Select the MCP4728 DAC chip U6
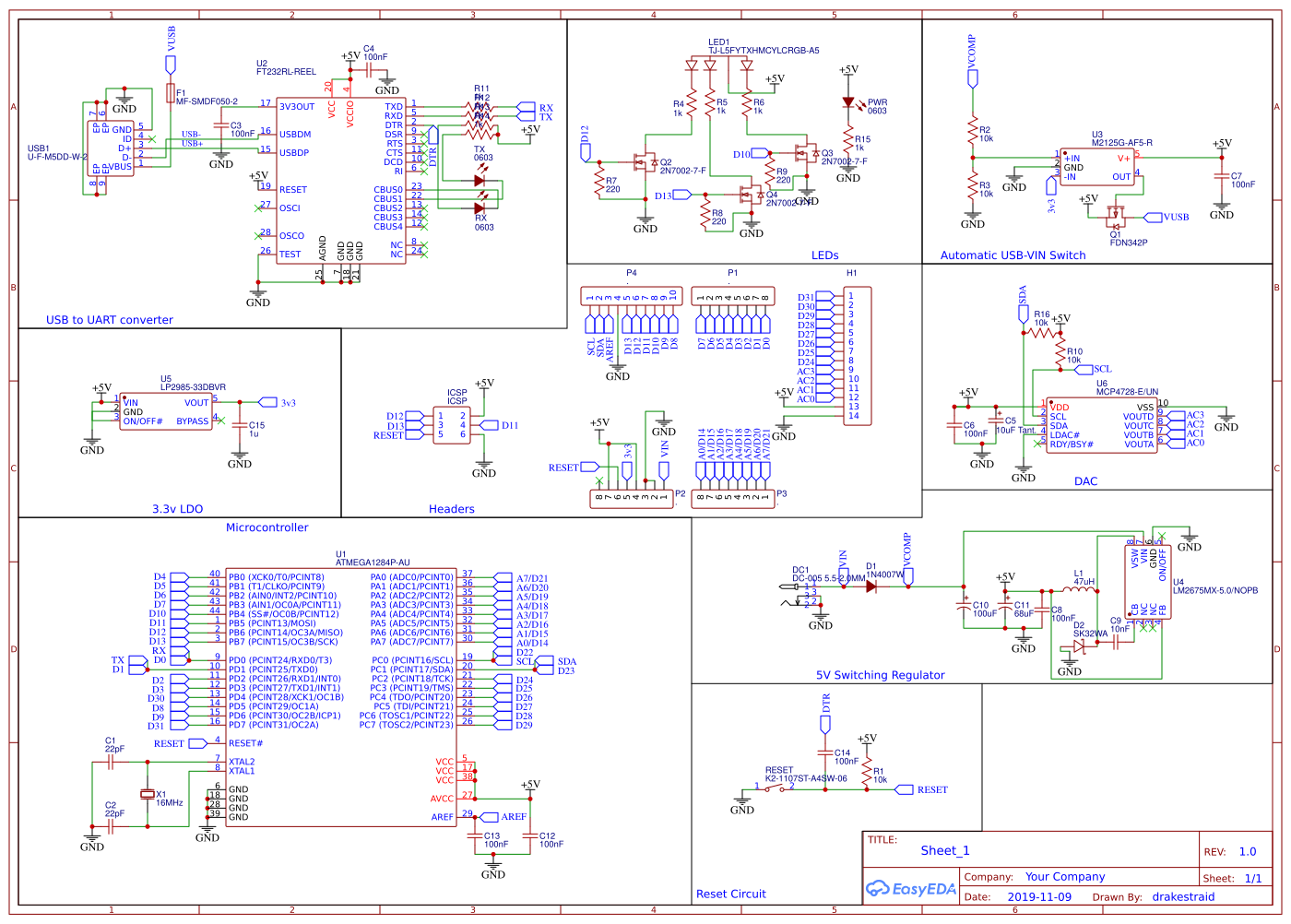The height and width of the screenshot is (924, 1291). point(1102,424)
